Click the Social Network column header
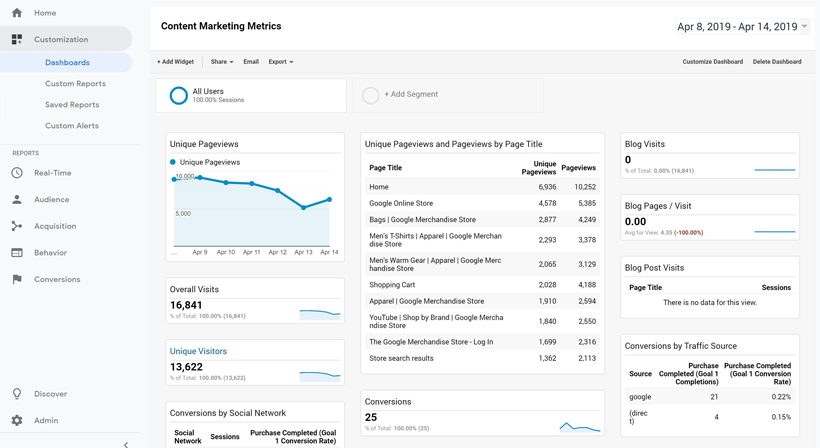The image size is (820, 448). pyautogui.click(x=187, y=437)
